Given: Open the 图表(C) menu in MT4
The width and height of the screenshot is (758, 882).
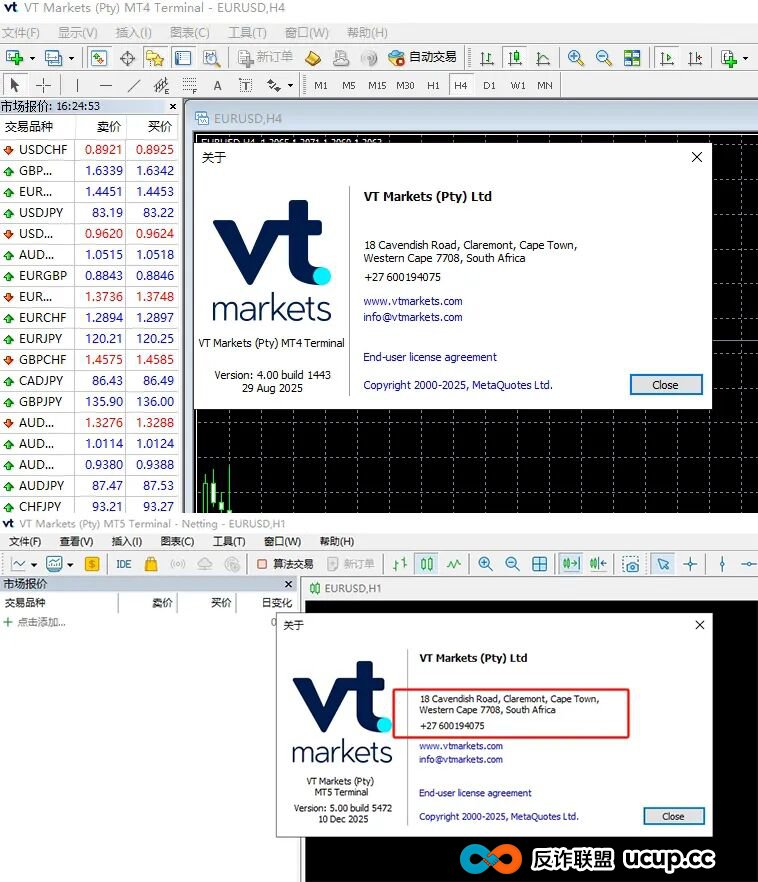Looking at the screenshot, I should [x=189, y=33].
